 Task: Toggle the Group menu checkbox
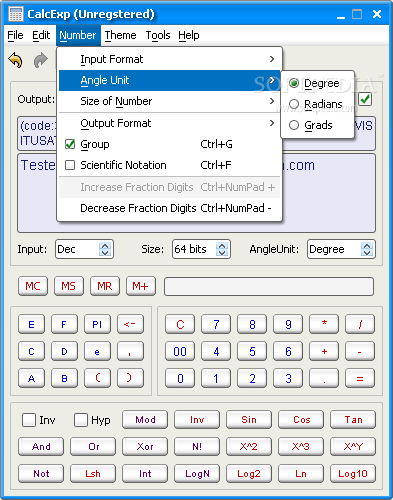click(x=70, y=144)
